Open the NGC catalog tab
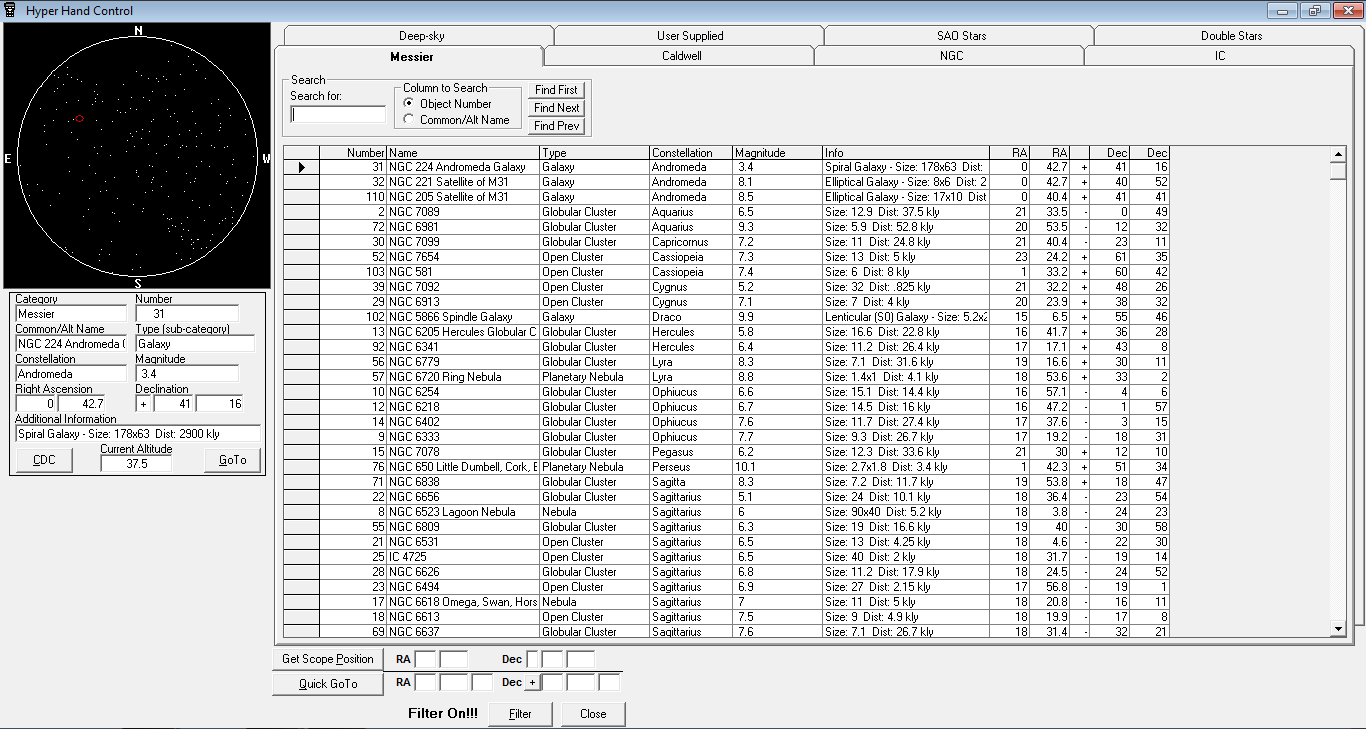Viewport: 1366px width, 729px height. (951, 56)
